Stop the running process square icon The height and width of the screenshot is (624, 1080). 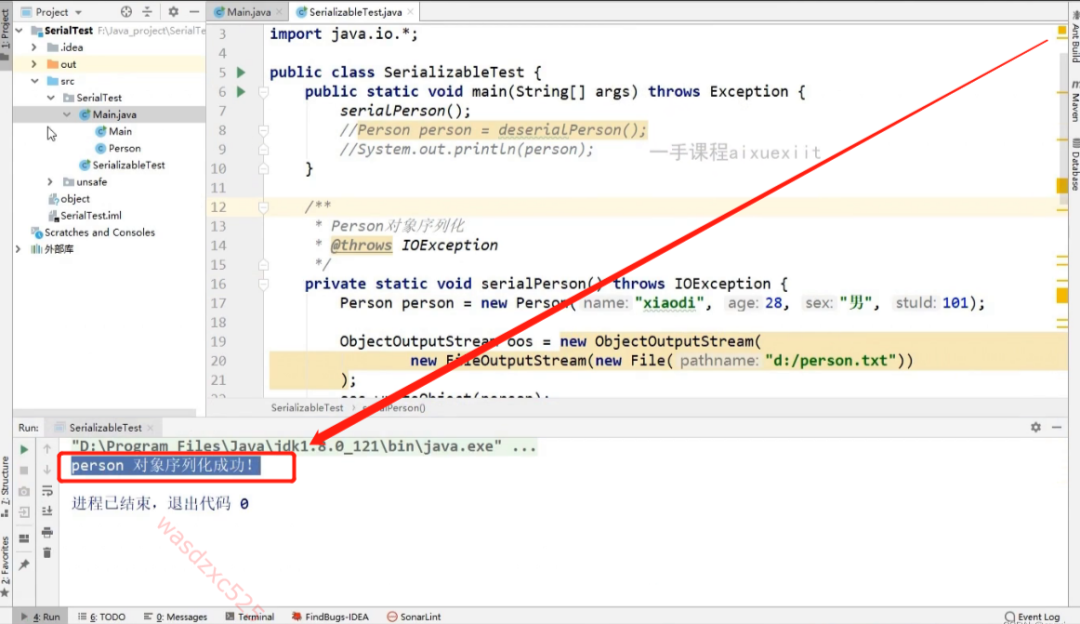click(x=24, y=470)
